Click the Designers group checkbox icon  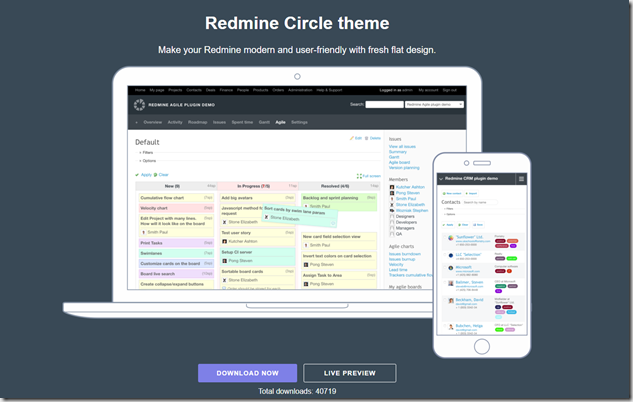(x=392, y=216)
